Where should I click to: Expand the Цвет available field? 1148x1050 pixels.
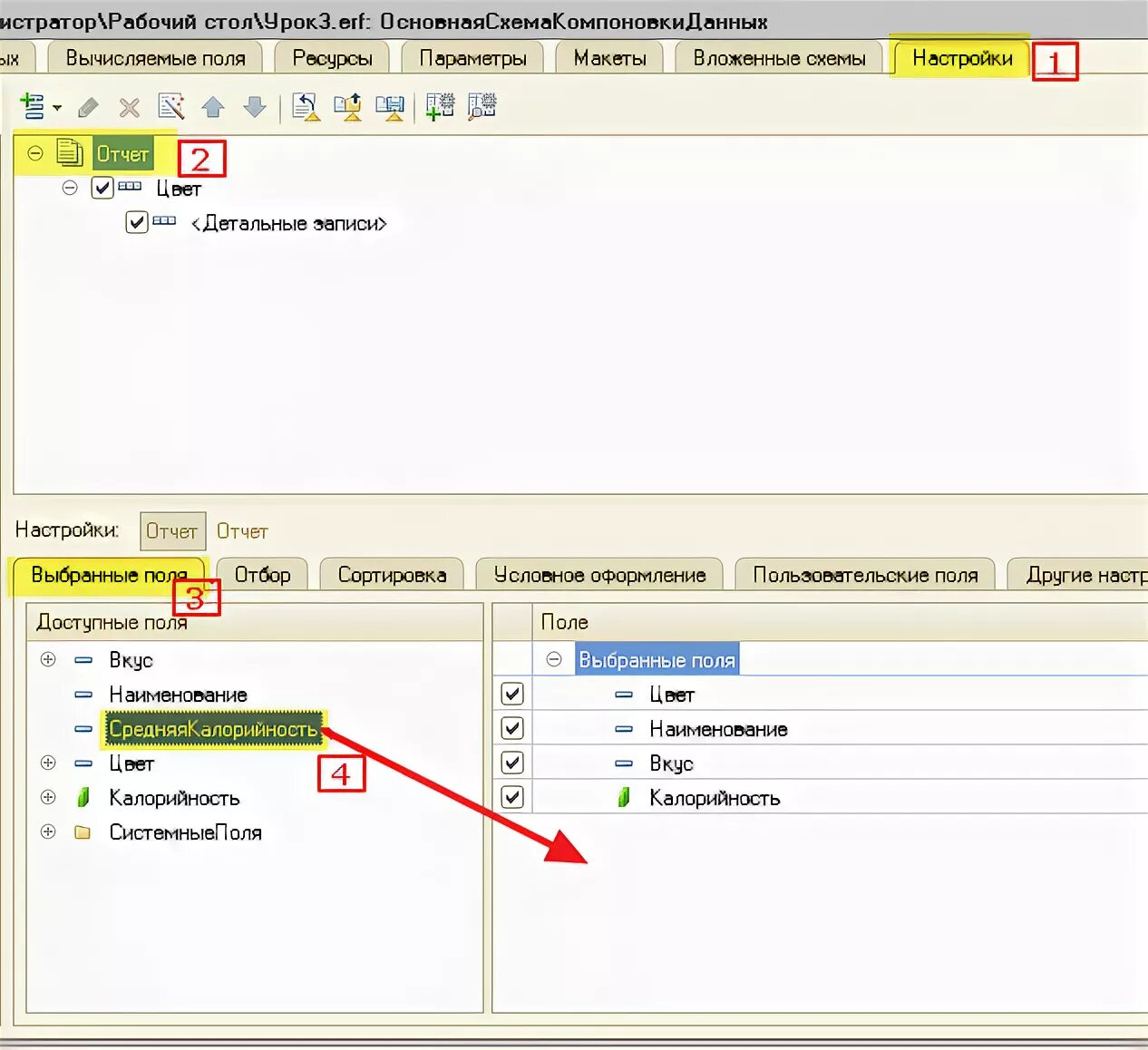pyautogui.click(x=48, y=763)
